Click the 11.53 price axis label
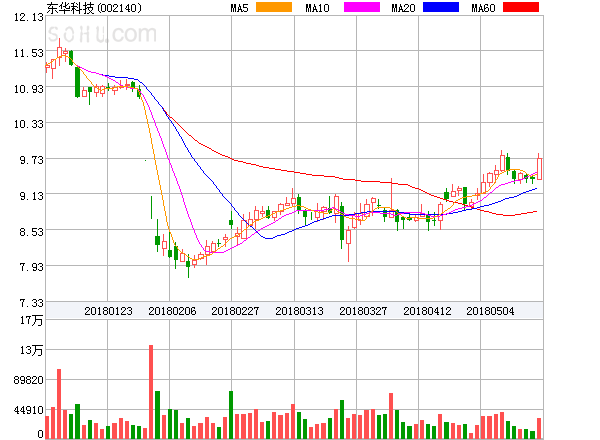This screenshot has width=600, height=440. pyautogui.click(x=29, y=53)
